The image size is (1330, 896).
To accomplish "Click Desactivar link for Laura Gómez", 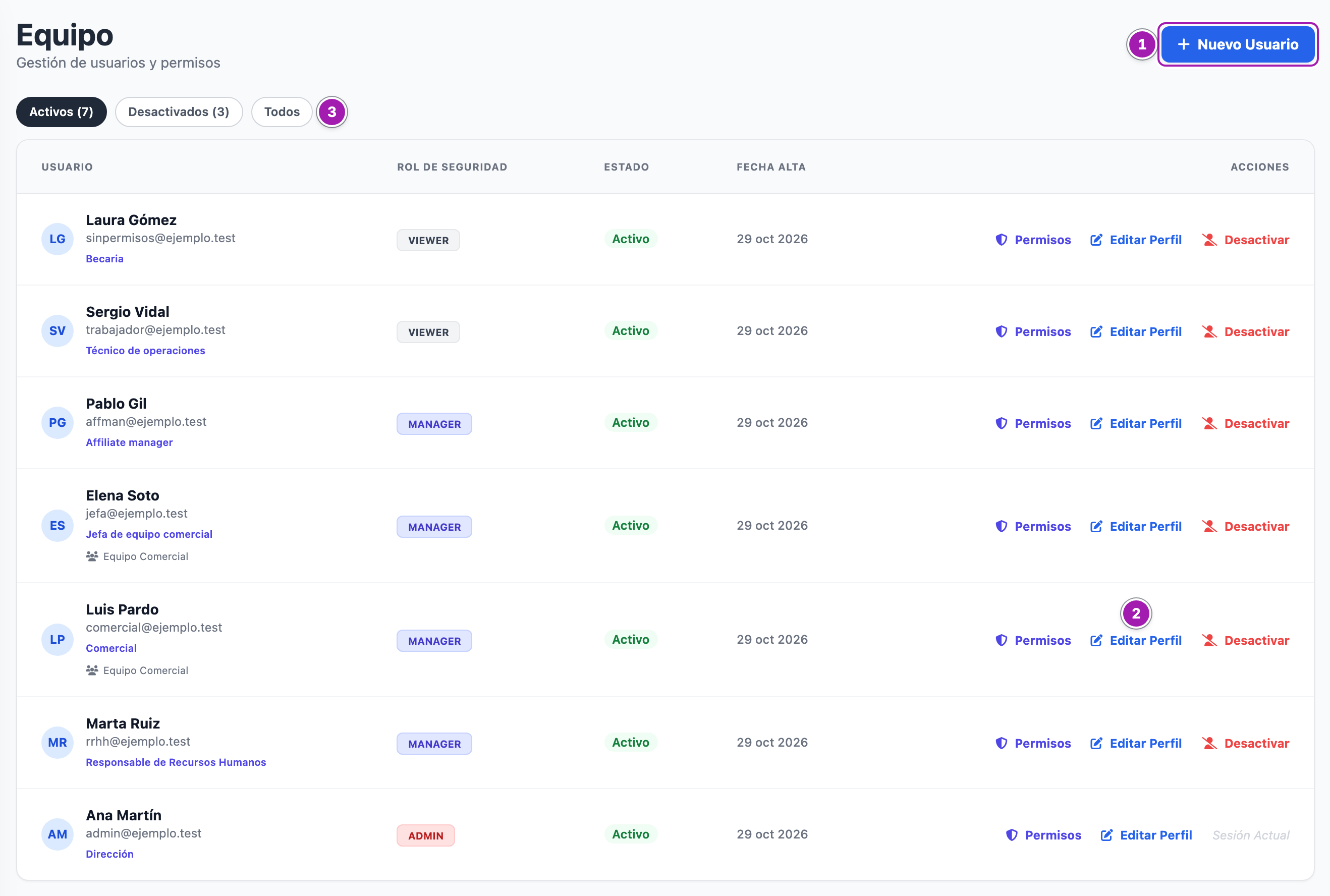I will (x=1256, y=240).
